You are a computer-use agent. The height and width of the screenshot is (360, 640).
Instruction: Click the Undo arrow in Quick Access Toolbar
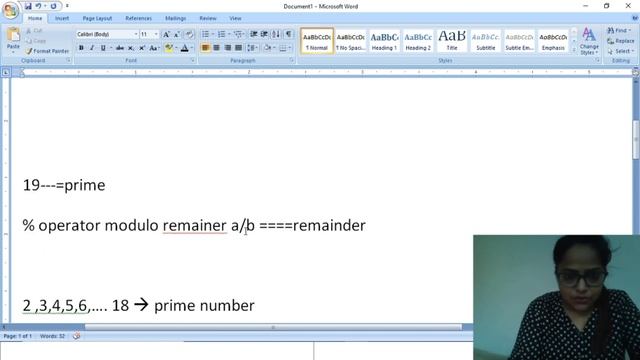click(x=38, y=6)
